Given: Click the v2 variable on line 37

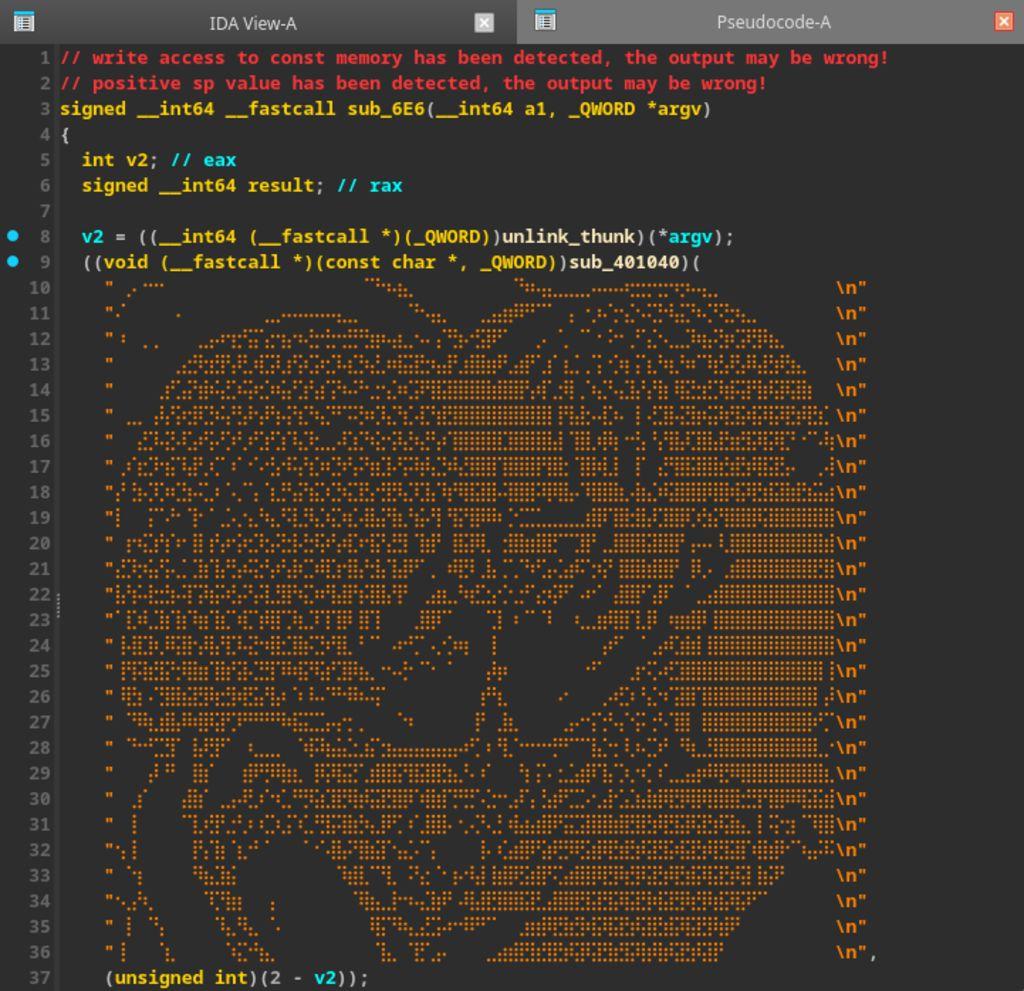Looking at the screenshot, I should [324, 977].
